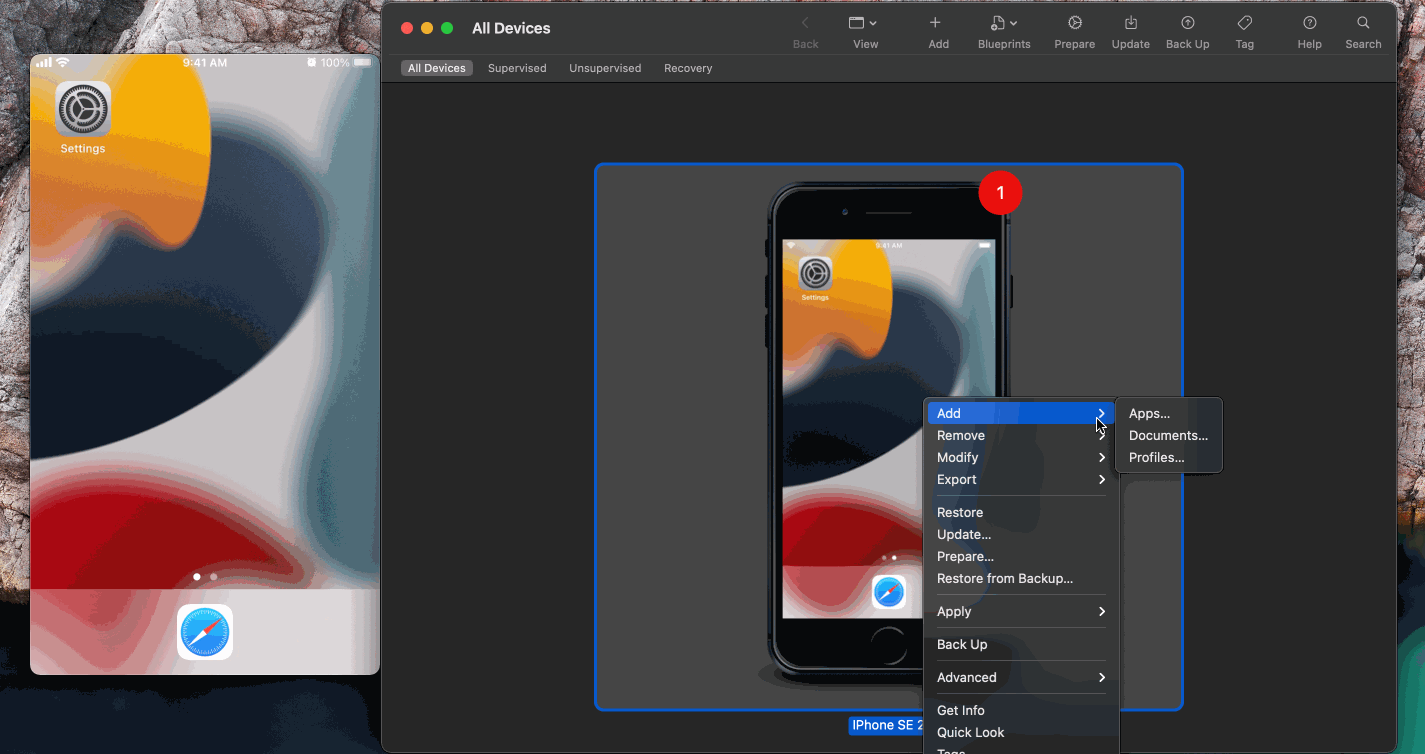The height and width of the screenshot is (754, 1425).
Task: Open the Blueprints toolbar dropdown
Action: click(1004, 23)
